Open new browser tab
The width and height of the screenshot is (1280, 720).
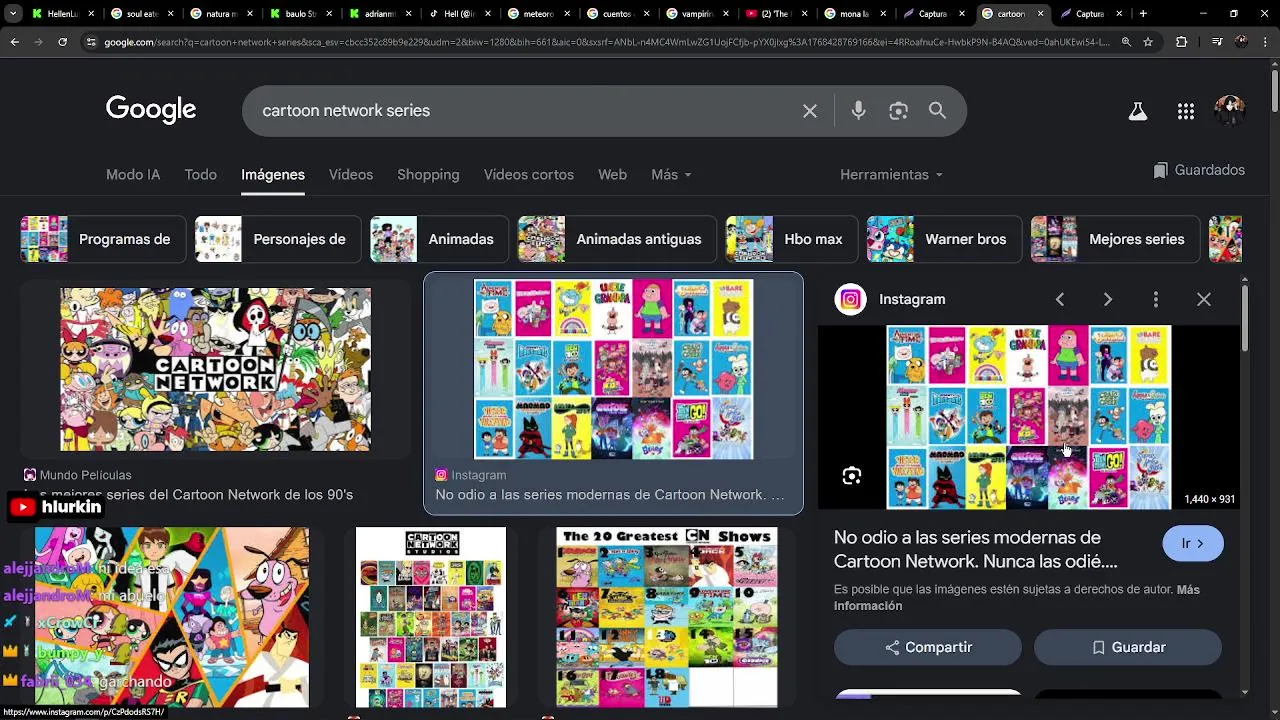[1143, 14]
